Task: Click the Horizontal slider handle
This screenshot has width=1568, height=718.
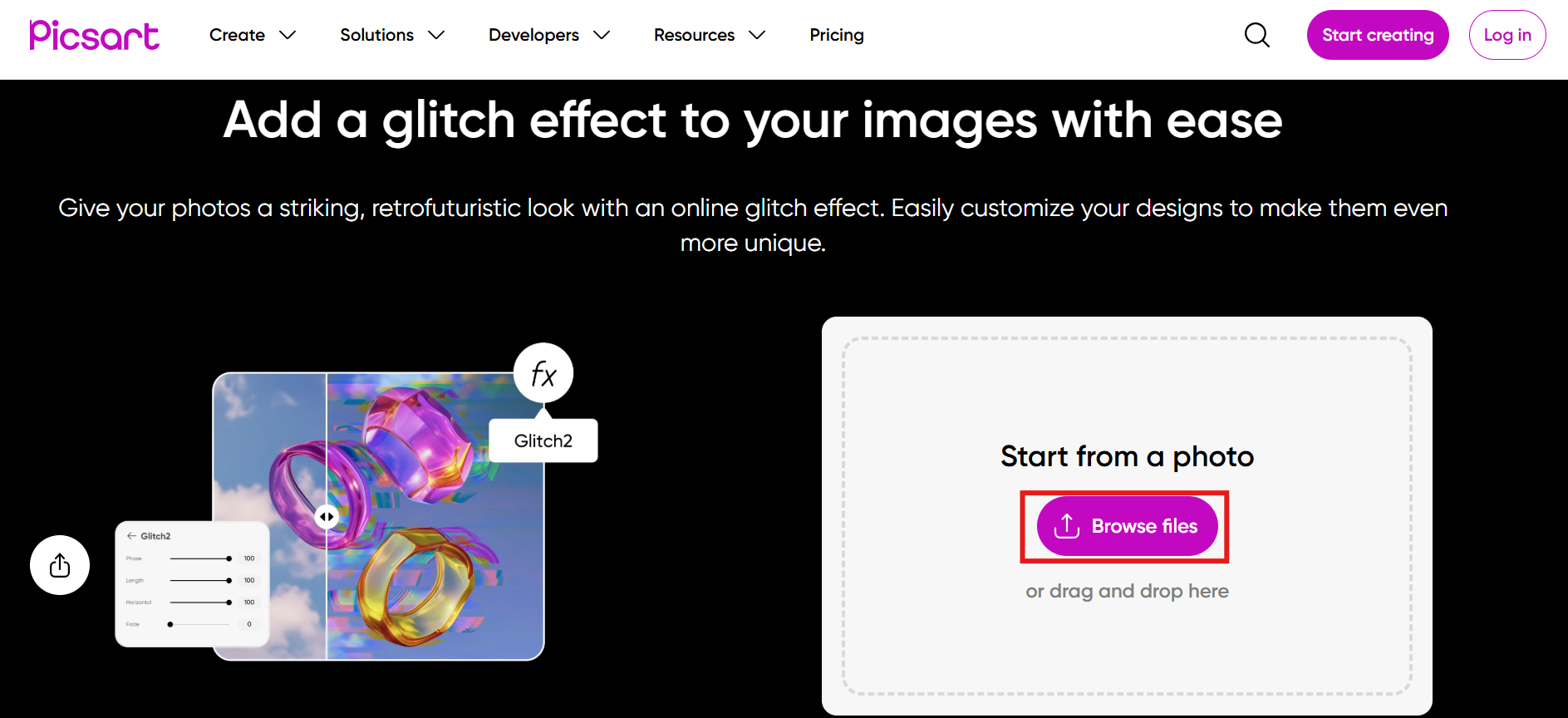Action: coord(229,602)
